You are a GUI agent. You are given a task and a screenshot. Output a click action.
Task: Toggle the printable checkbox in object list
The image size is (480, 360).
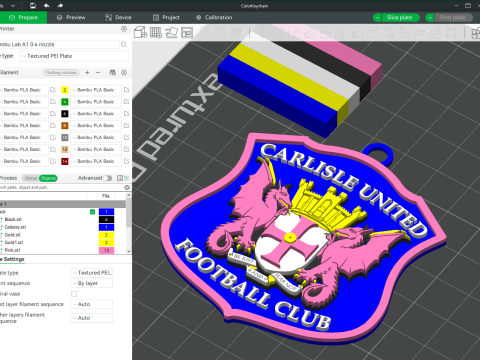click(92, 212)
